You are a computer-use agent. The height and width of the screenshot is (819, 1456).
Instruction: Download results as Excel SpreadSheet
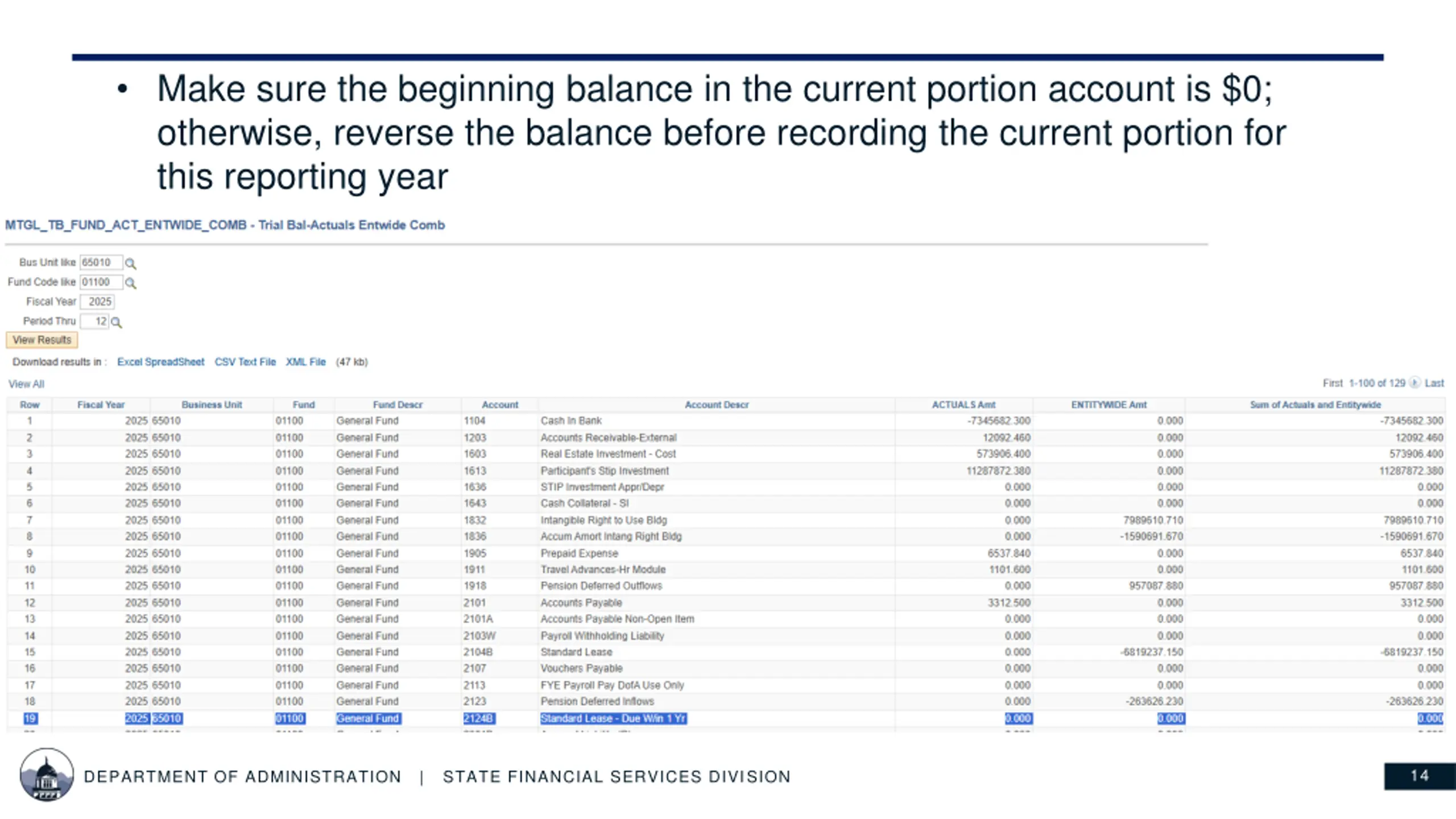point(160,362)
